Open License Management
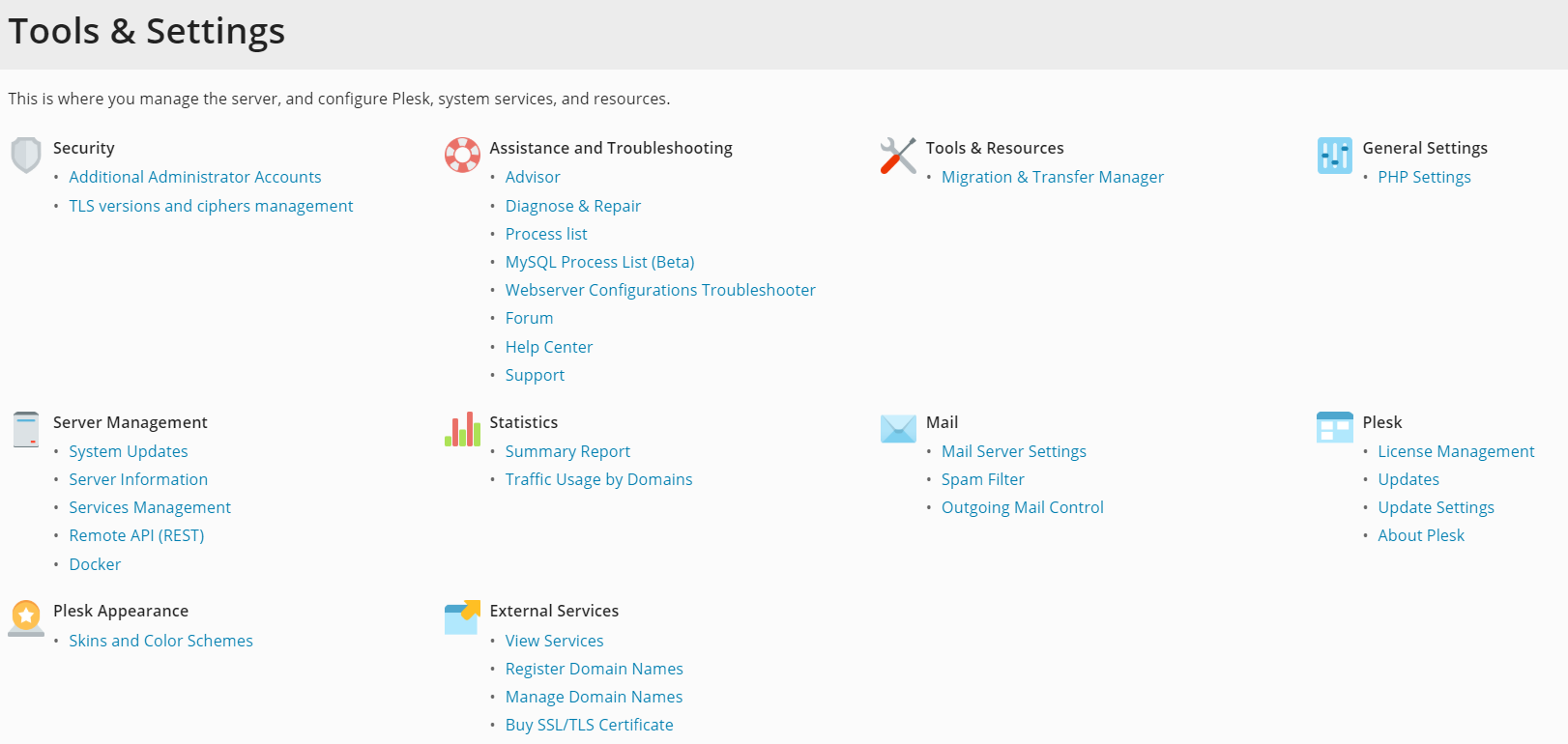 (1456, 451)
